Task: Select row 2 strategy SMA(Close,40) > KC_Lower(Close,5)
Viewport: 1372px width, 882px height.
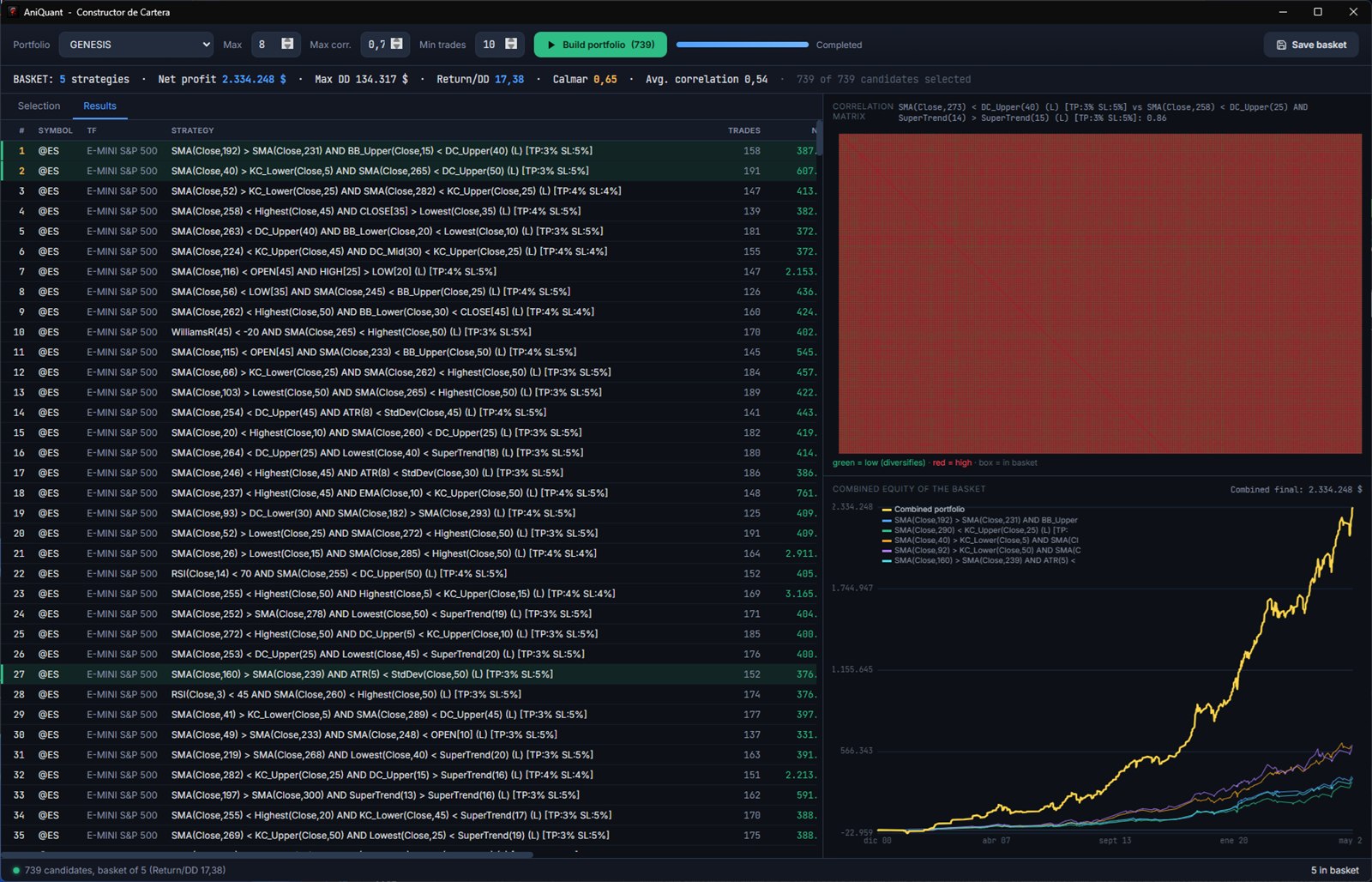Action: pyautogui.click(x=409, y=171)
